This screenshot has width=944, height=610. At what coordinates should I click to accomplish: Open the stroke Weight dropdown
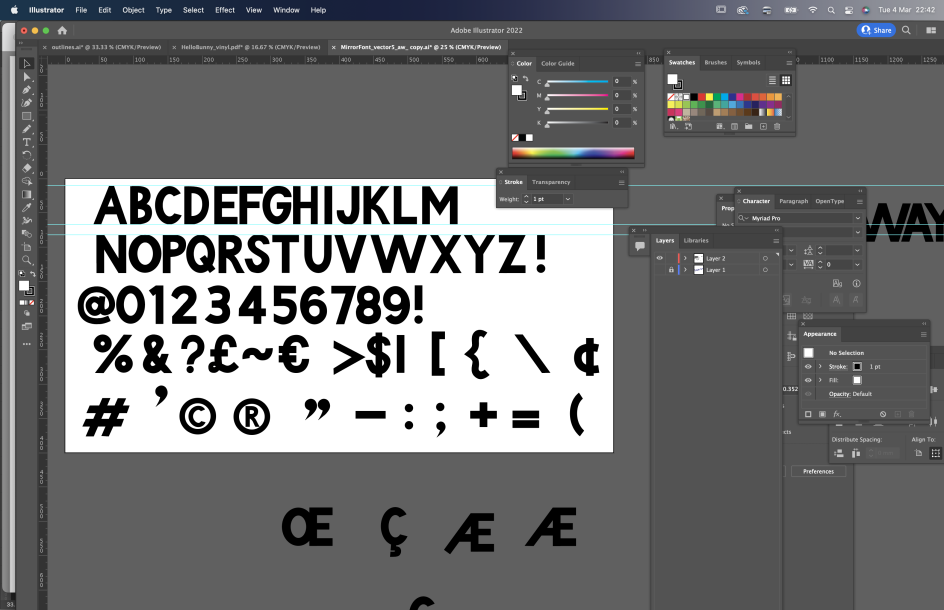coord(568,199)
